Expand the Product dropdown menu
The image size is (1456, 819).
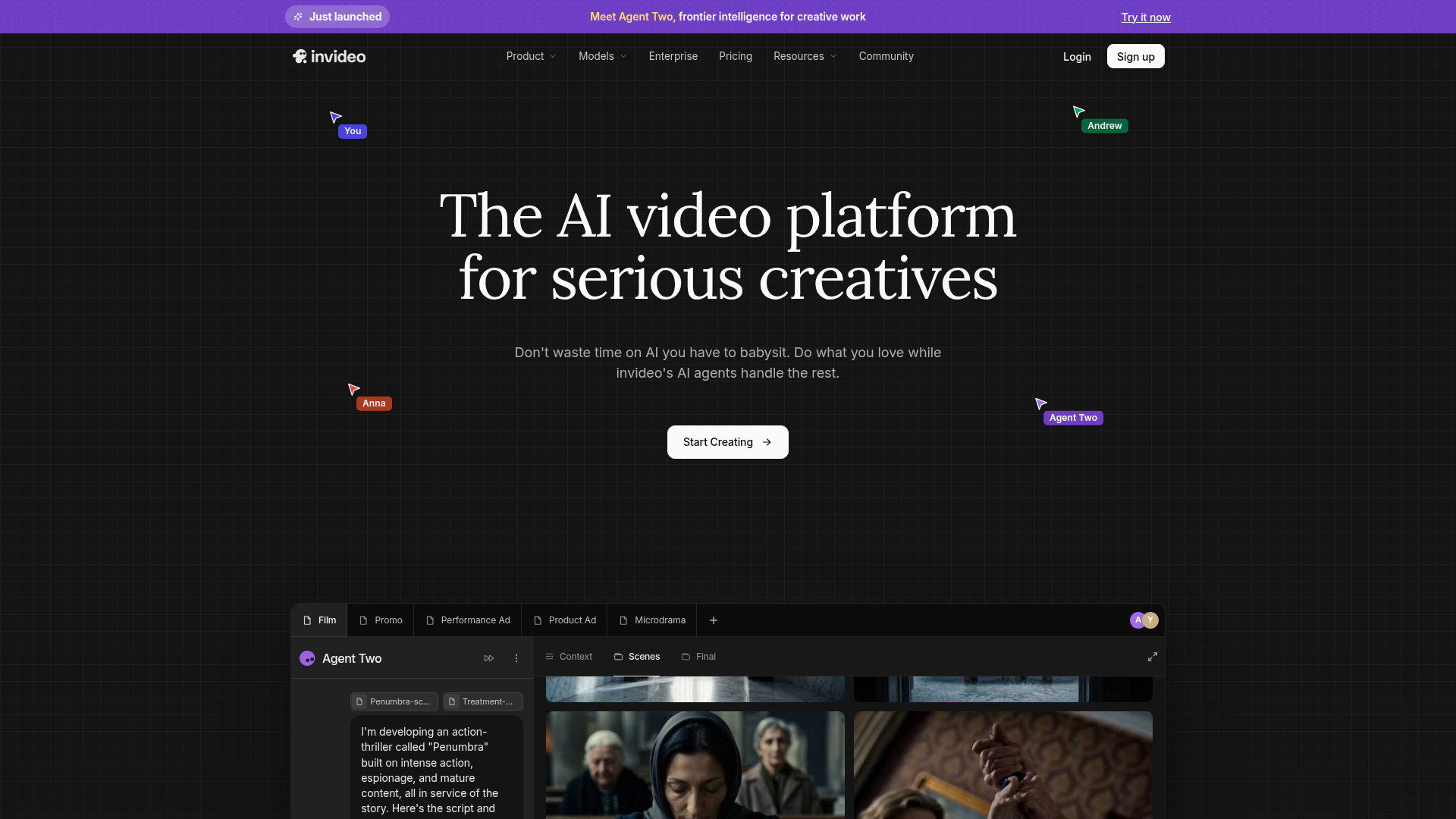point(531,56)
